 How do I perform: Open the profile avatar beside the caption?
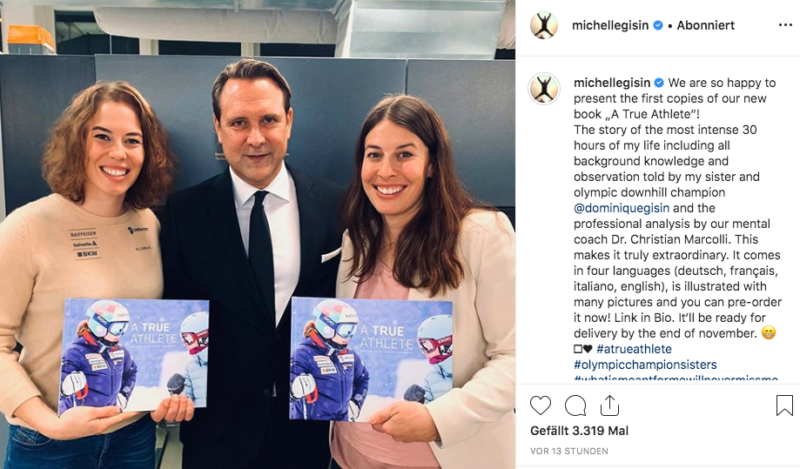544,88
